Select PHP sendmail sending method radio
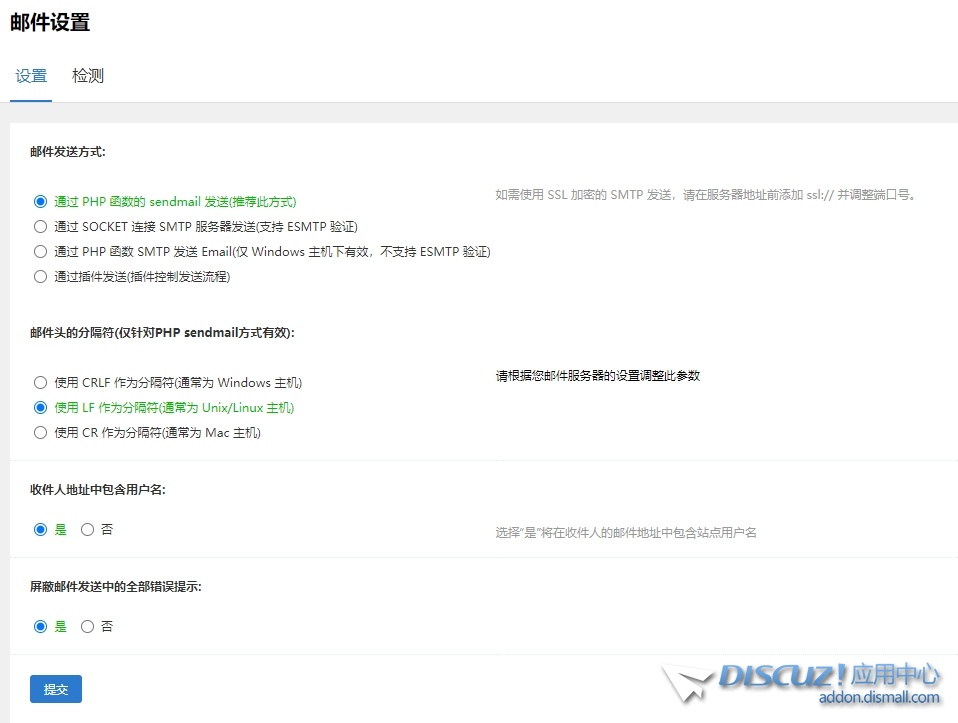 point(41,201)
